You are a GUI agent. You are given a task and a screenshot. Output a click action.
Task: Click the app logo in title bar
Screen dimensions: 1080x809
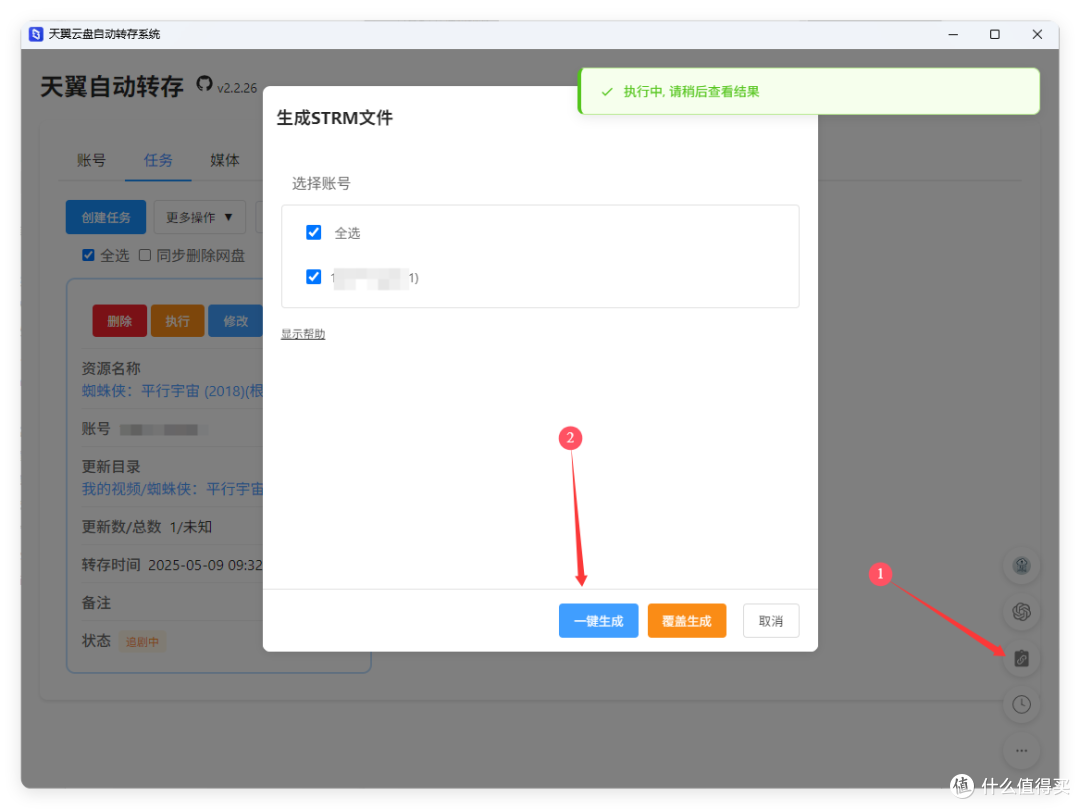(x=37, y=34)
